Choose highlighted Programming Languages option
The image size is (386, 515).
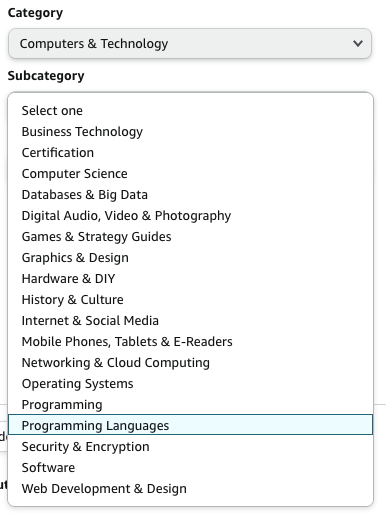[x=190, y=425]
